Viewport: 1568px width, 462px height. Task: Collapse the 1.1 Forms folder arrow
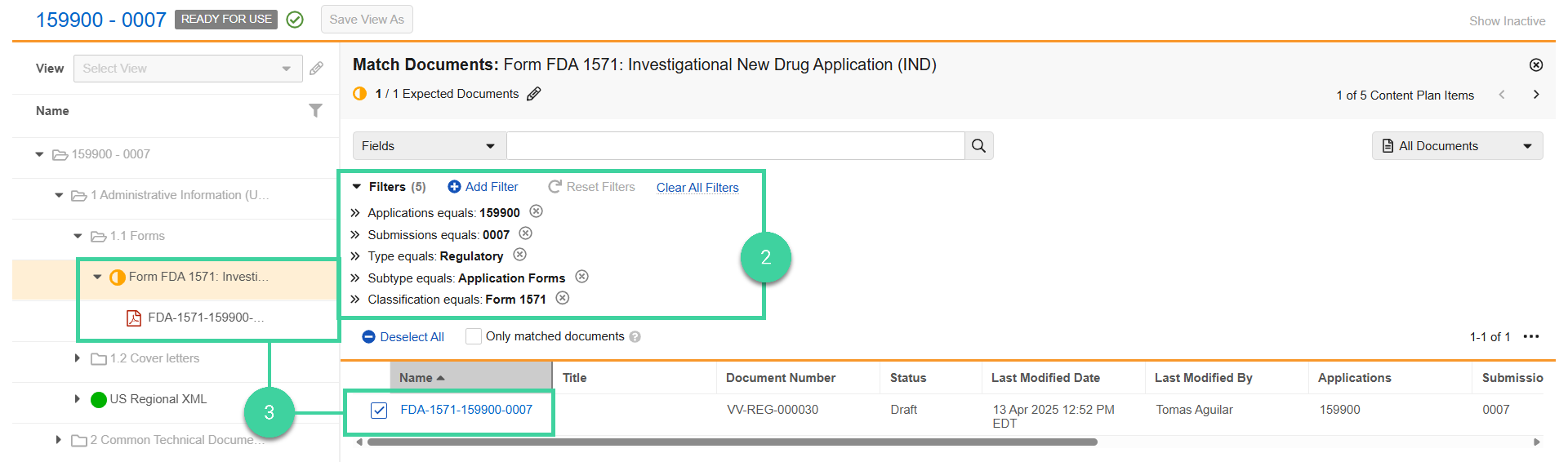click(x=78, y=236)
